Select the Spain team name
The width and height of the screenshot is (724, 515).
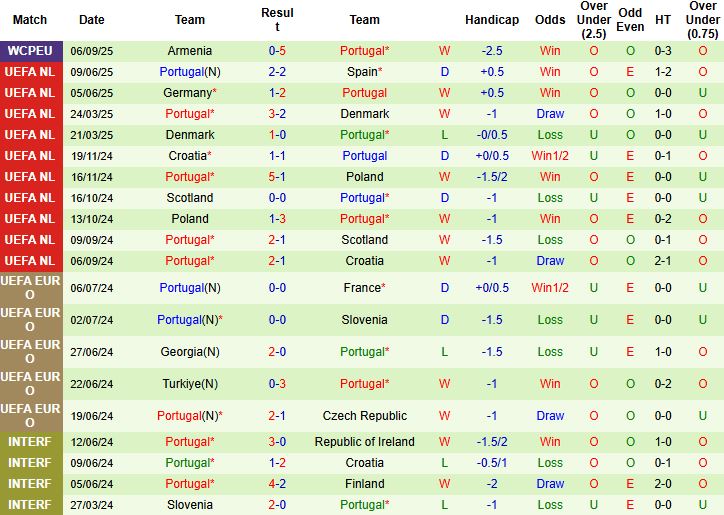click(364, 72)
